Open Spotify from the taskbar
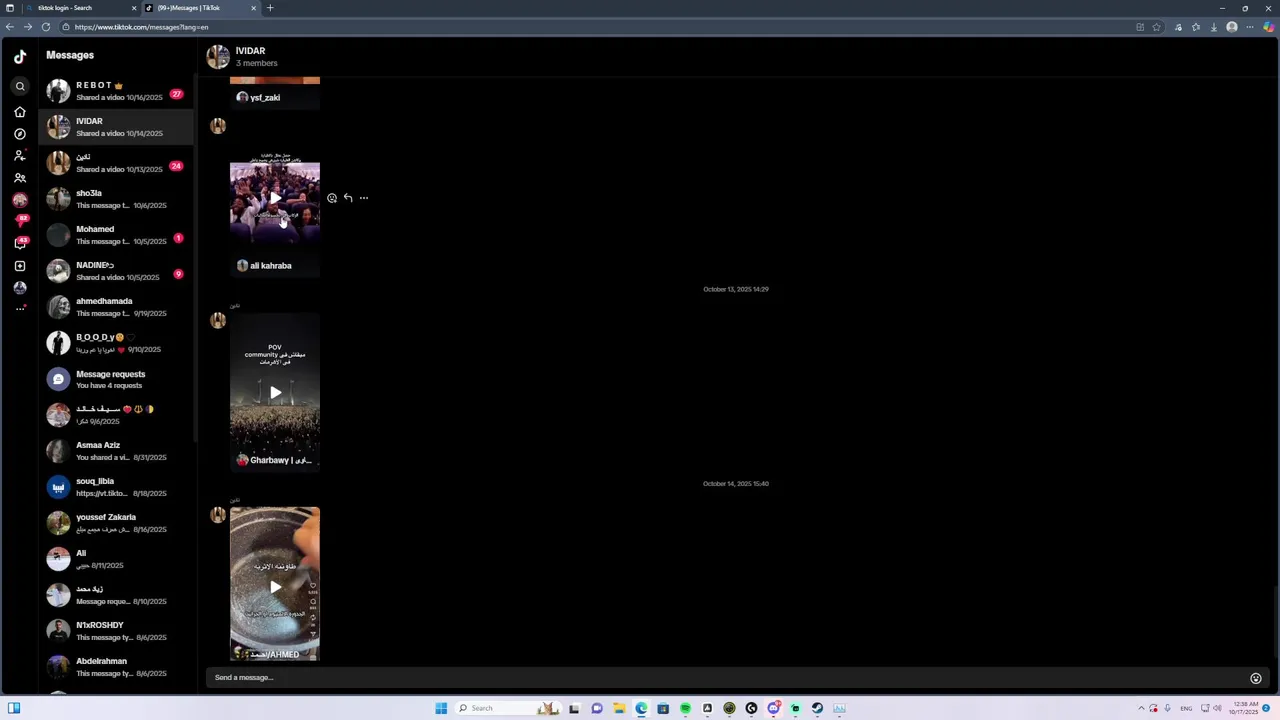The height and width of the screenshot is (720, 1280). point(685,708)
